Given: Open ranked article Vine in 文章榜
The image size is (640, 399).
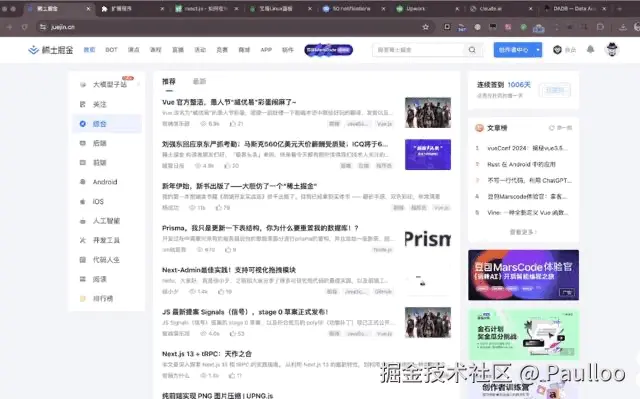Looking at the screenshot, I should (527, 213).
